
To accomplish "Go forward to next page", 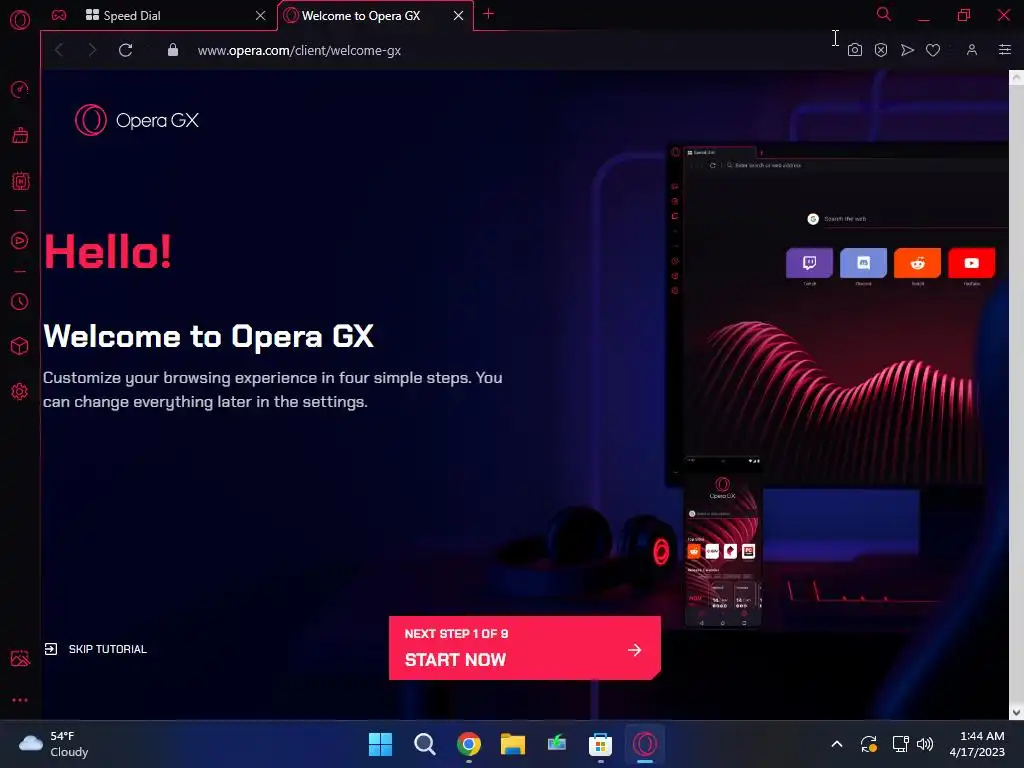I will pyautogui.click(x=92, y=50).
